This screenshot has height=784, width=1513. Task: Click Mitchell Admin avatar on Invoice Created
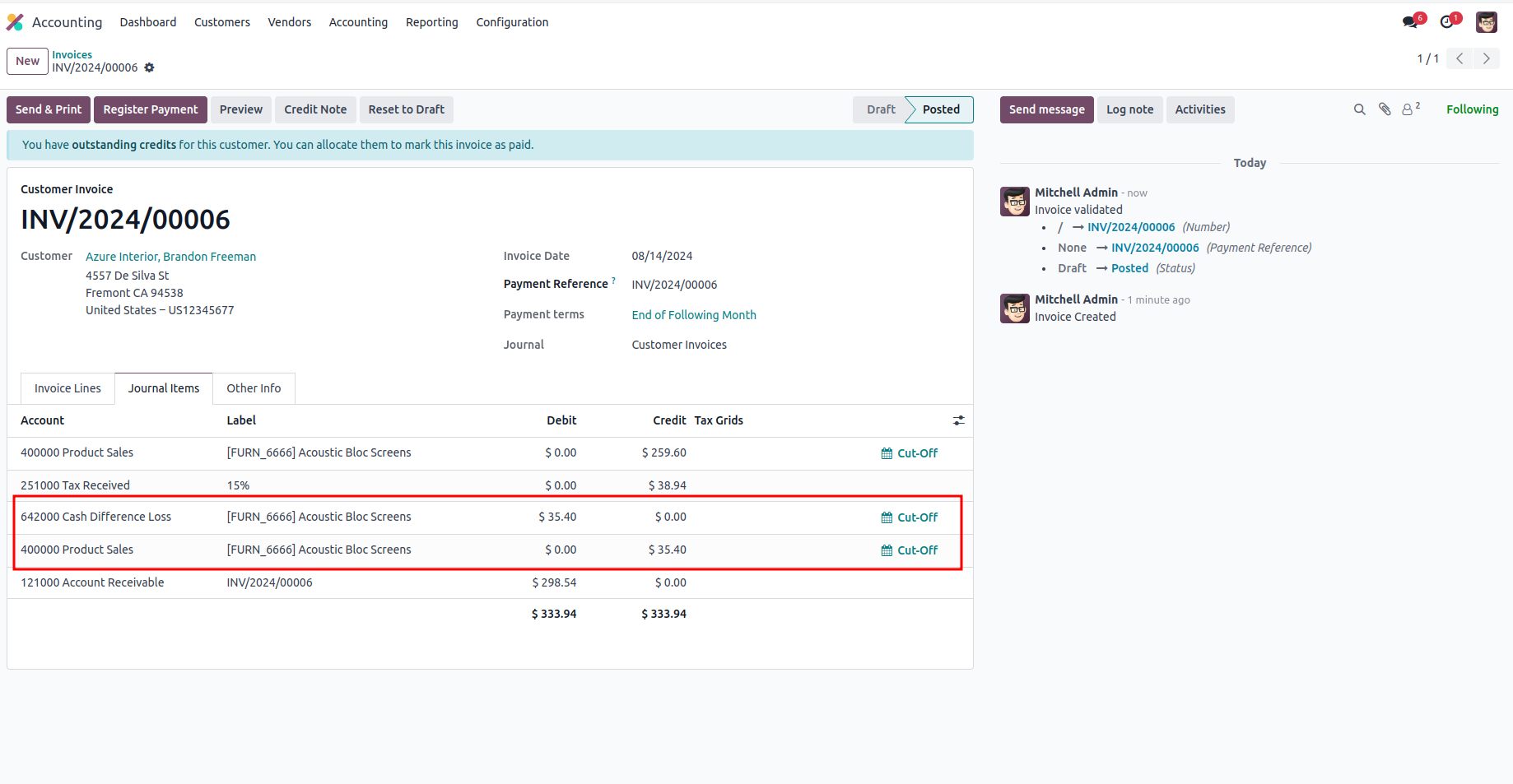coord(1015,308)
